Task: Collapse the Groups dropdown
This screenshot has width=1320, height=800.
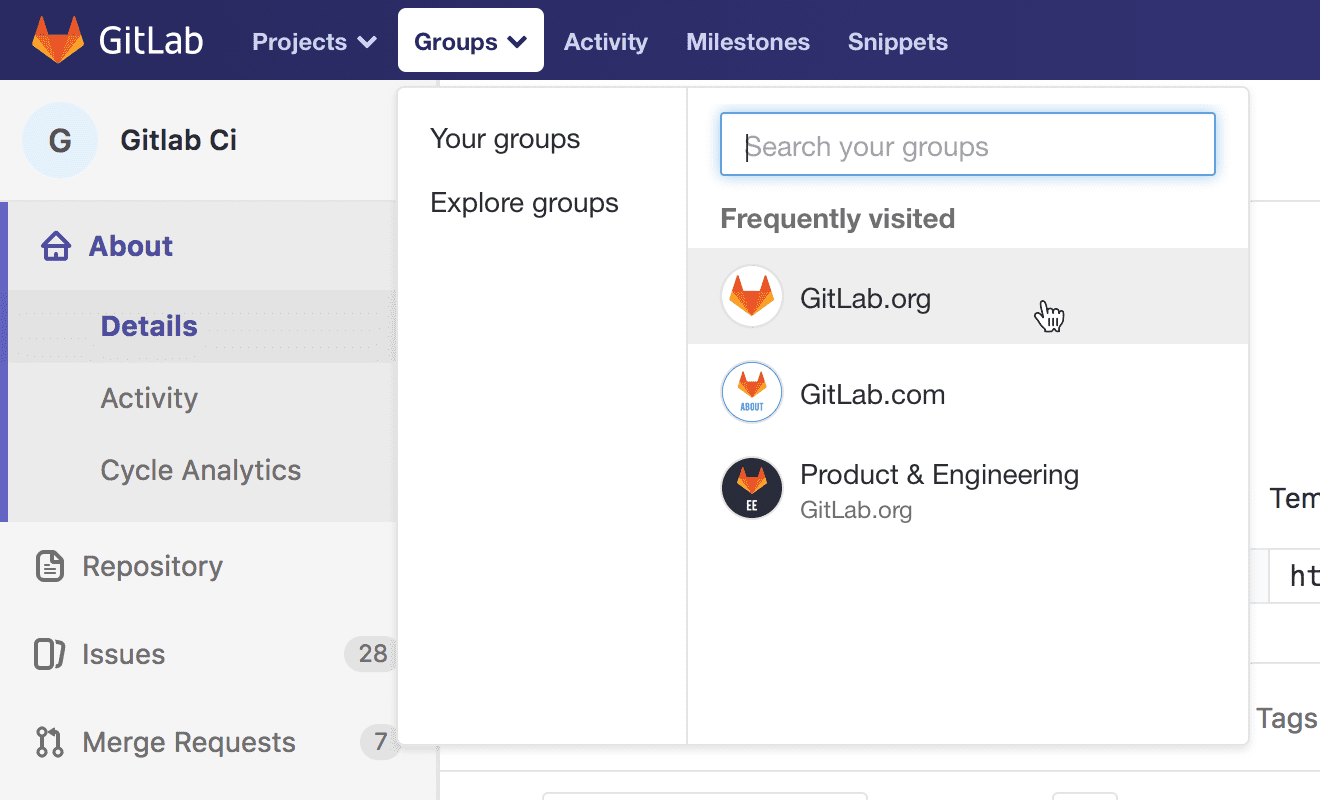Action: (469, 41)
